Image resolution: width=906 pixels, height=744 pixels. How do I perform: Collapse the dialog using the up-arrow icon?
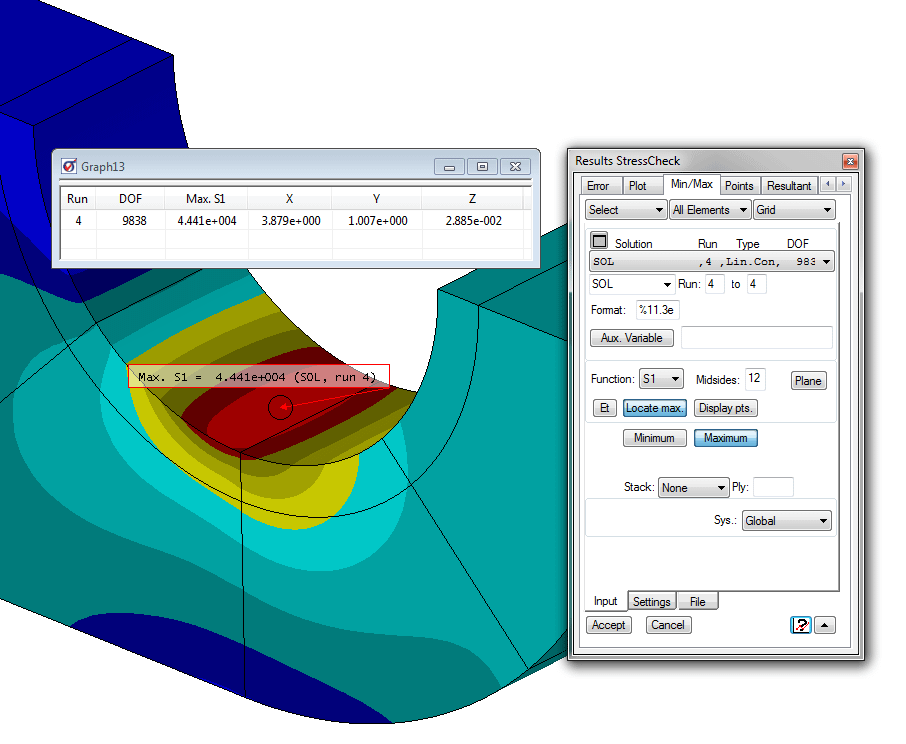coord(825,625)
